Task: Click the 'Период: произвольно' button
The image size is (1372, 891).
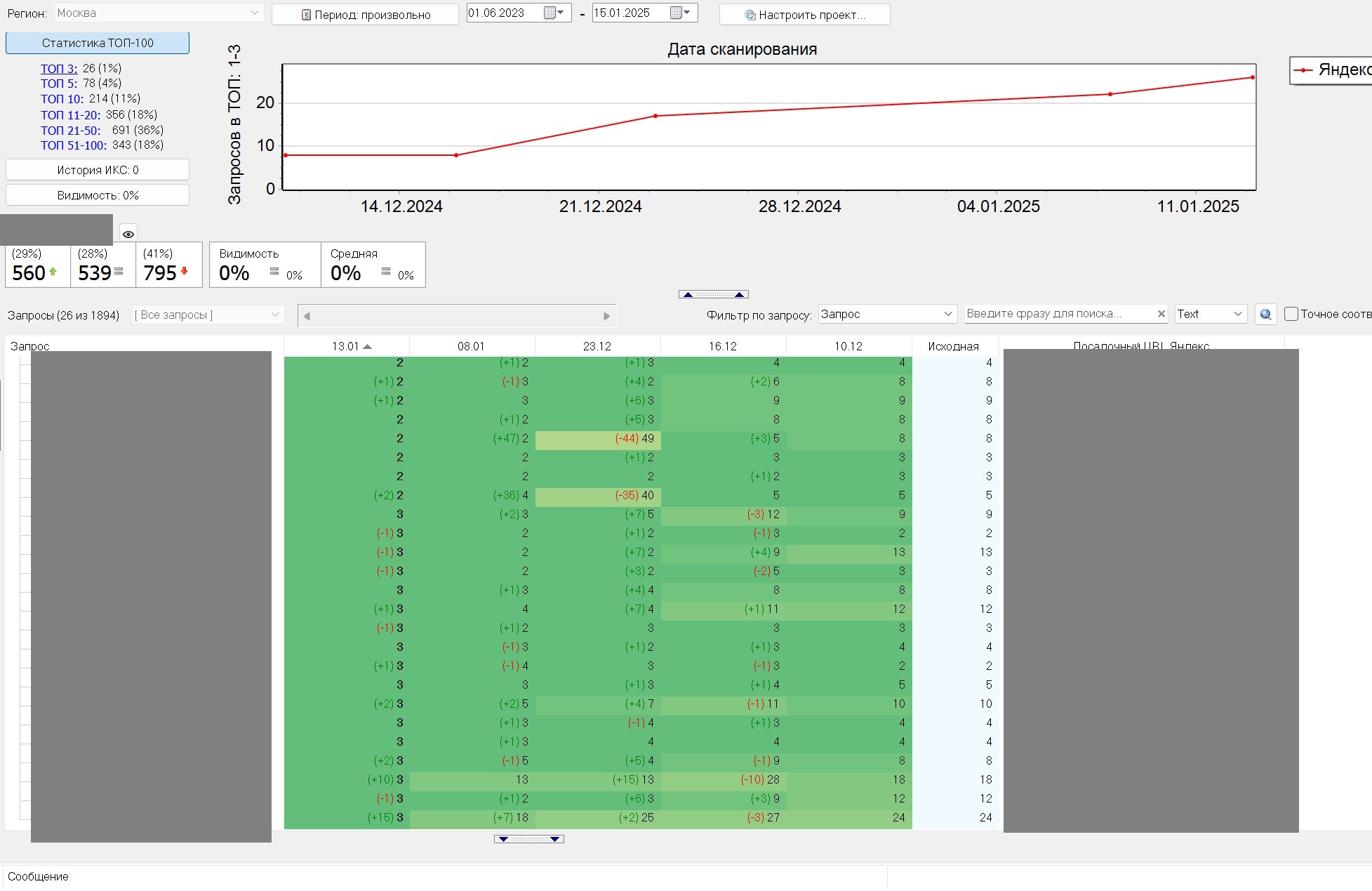Action: coord(365,15)
